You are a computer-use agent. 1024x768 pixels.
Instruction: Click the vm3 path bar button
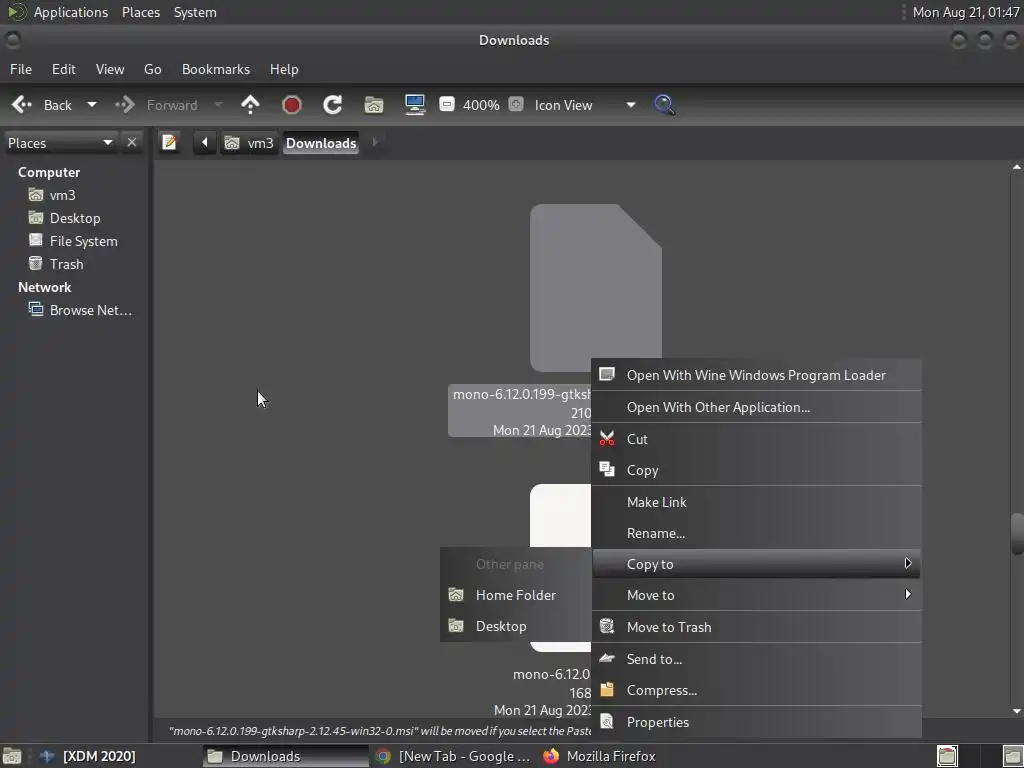[249, 143]
